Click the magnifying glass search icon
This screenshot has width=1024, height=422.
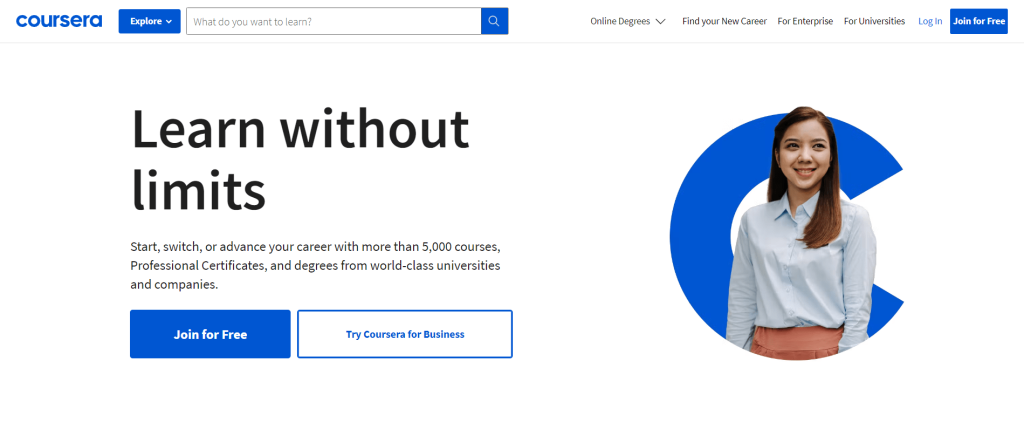coord(494,21)
